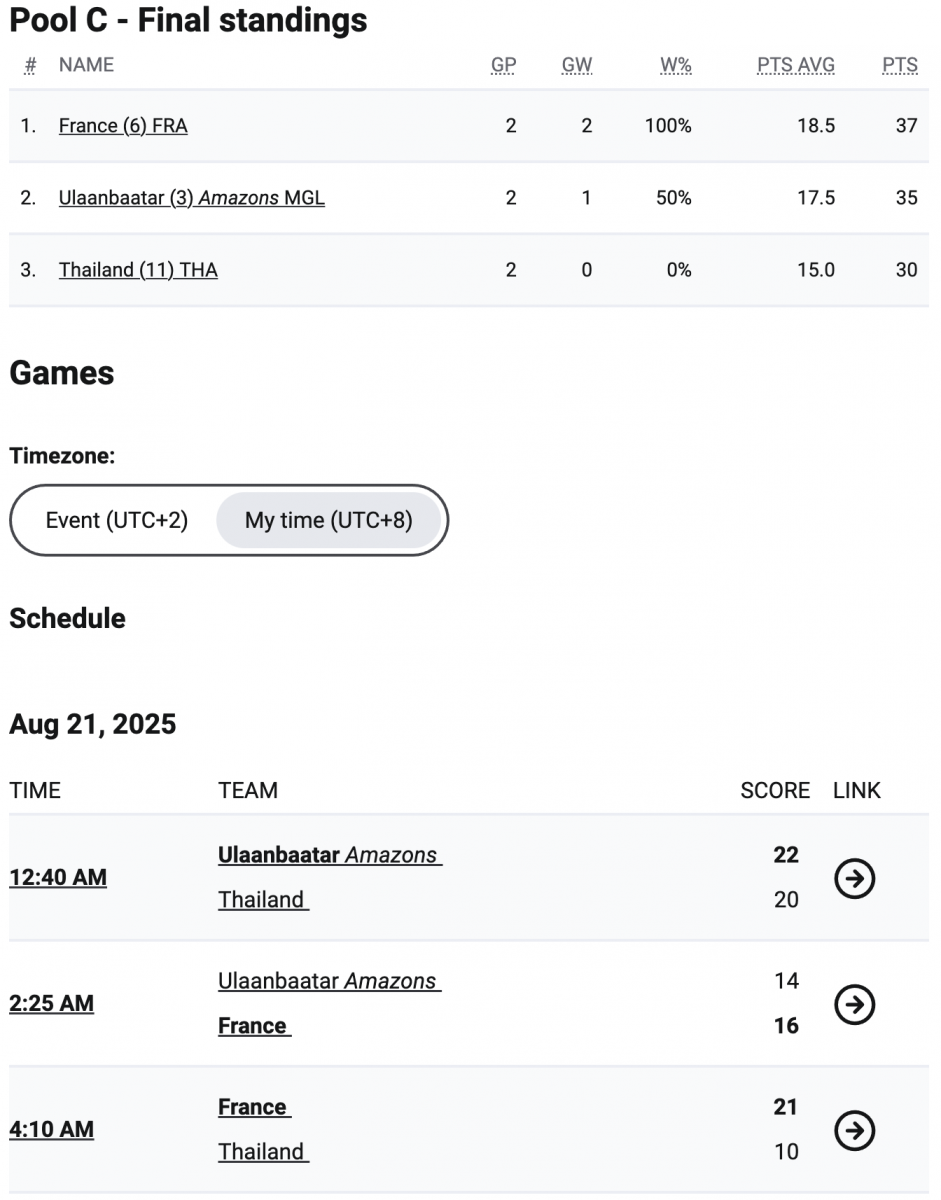Click the # rank column header
This screenshot has width=941, height=1200.
[31, 65]
